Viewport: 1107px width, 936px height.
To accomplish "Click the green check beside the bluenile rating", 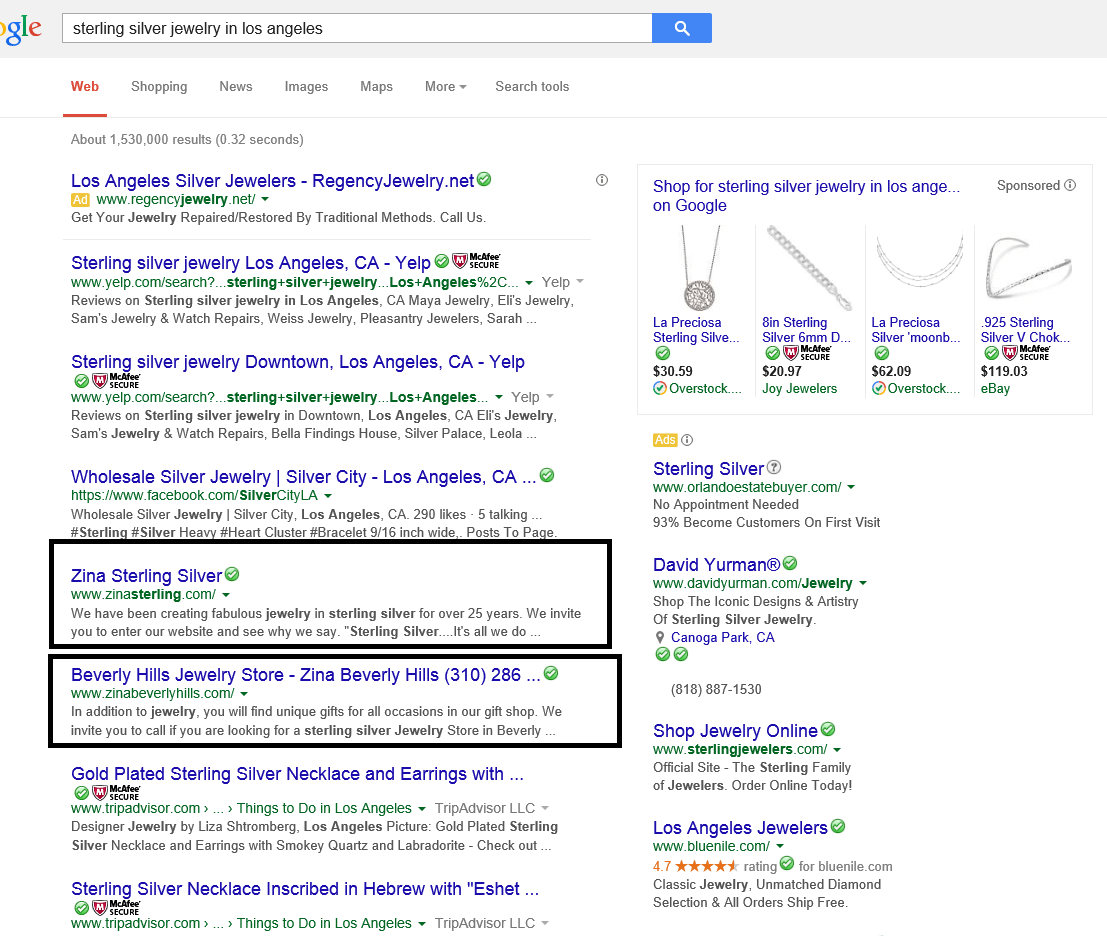I will [x=787, y=863].
